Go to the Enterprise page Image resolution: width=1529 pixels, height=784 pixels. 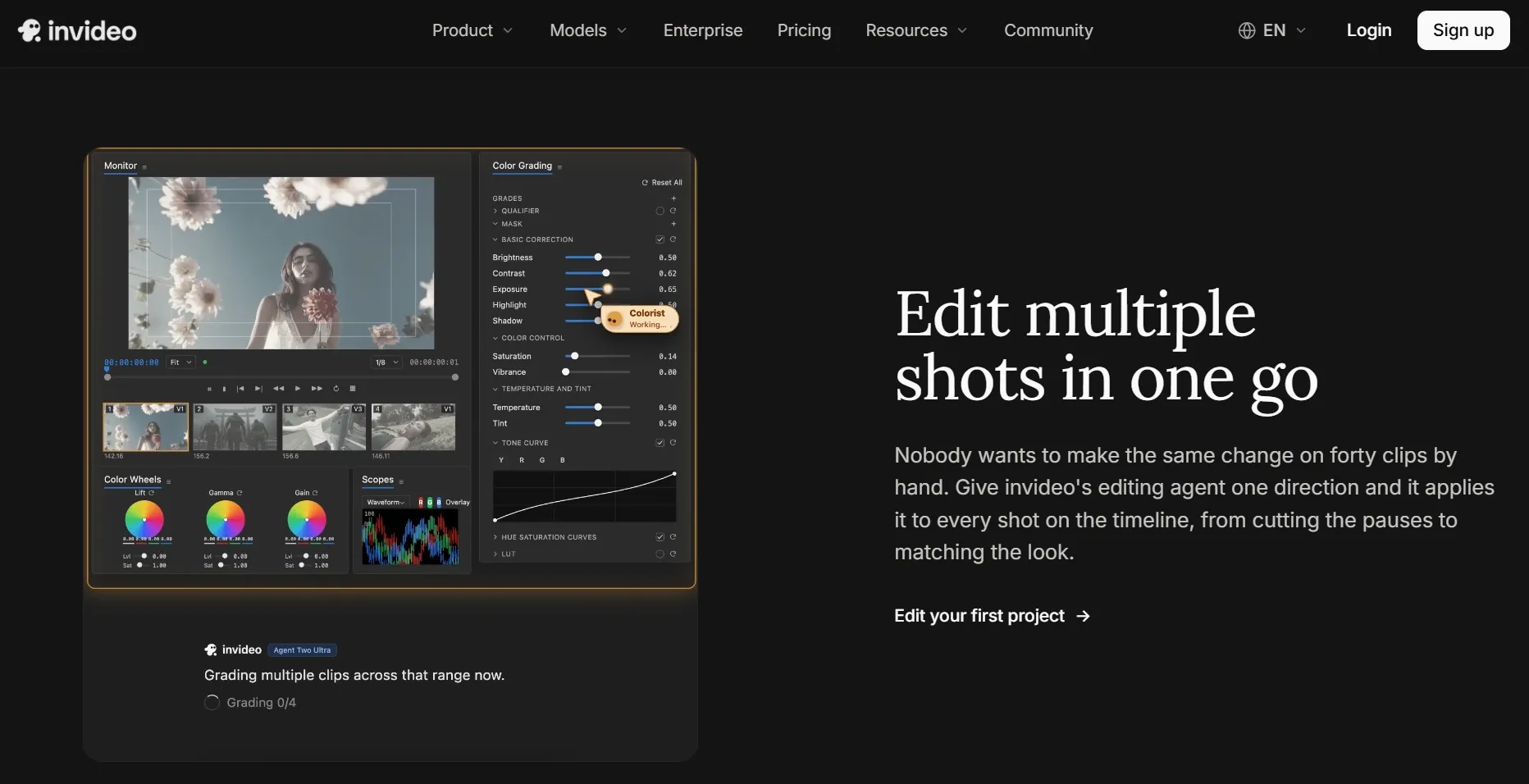coord(703,30)
